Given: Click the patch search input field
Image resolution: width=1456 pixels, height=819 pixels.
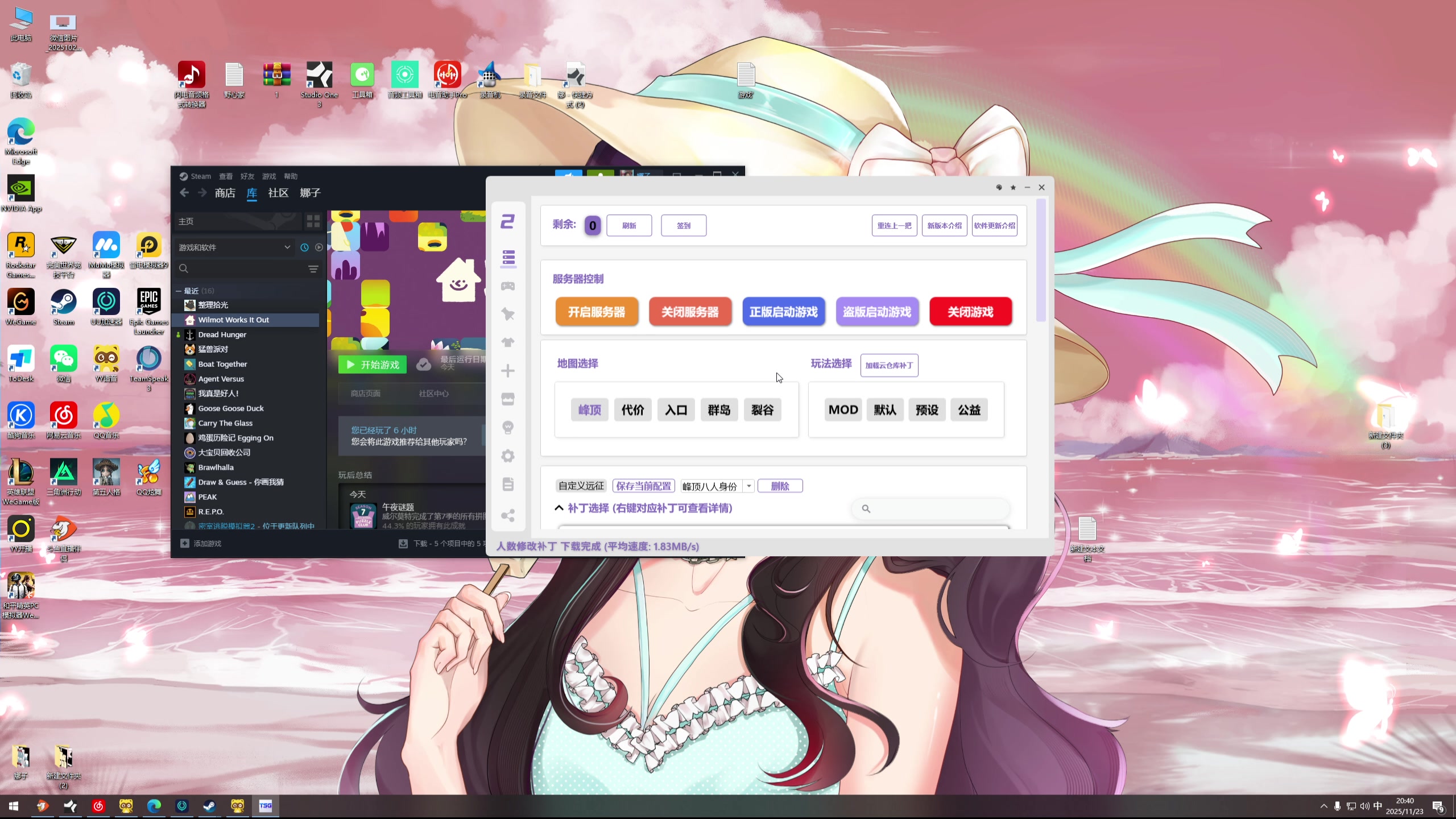Looking at the screenshot, I should (x=938, y=508).
